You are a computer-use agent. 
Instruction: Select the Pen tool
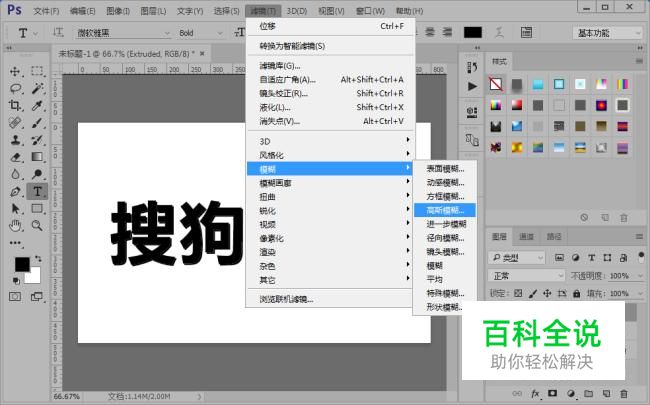tap(15, 192)
